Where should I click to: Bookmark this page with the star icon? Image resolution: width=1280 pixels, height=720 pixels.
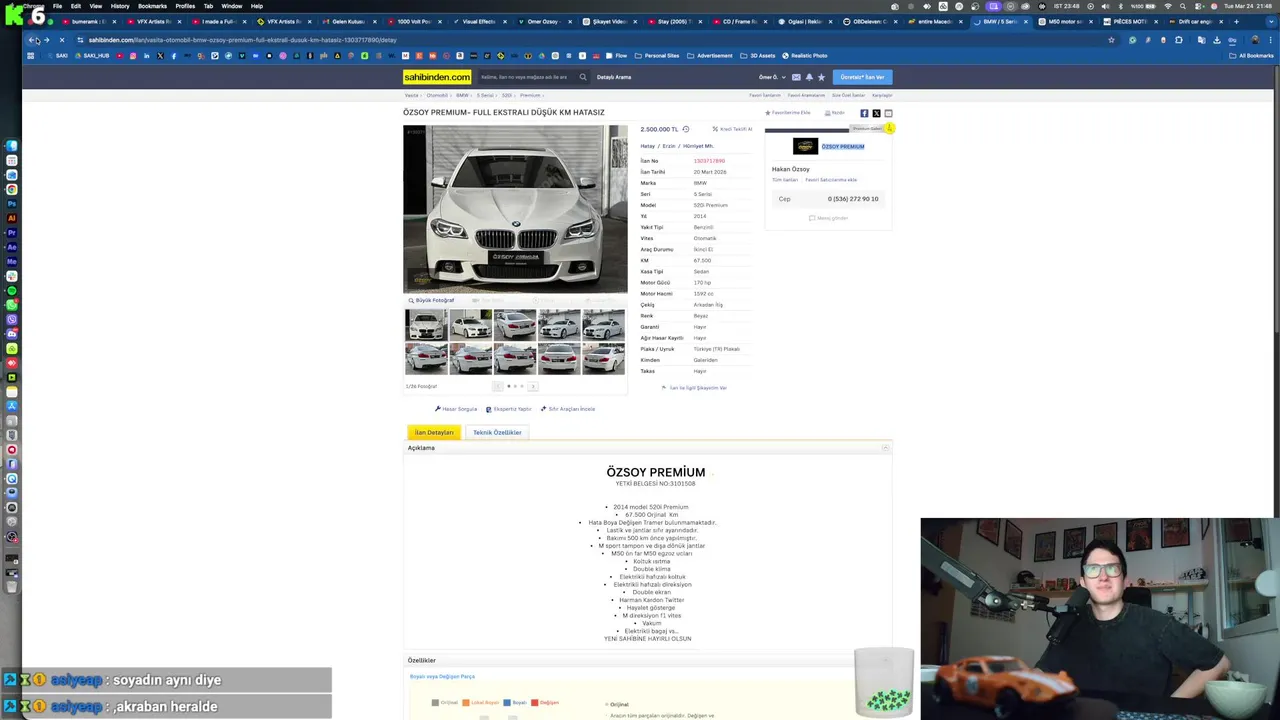[1111, 40]
